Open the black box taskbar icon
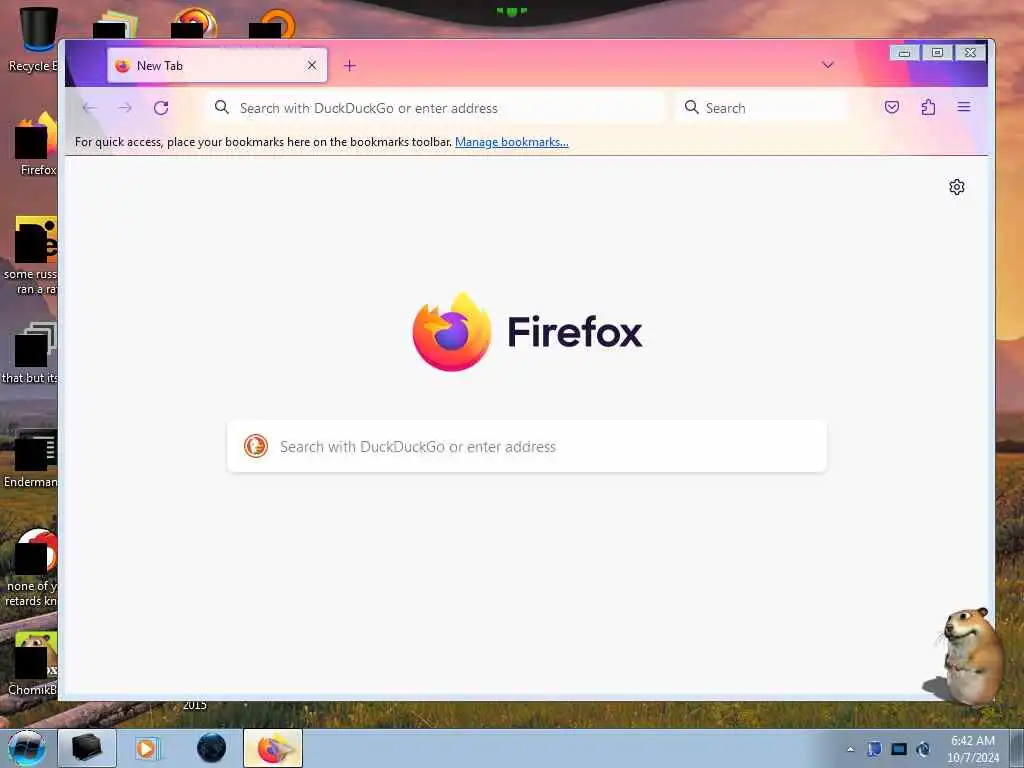Viewport: 1024px width, 768px height. 87,748
